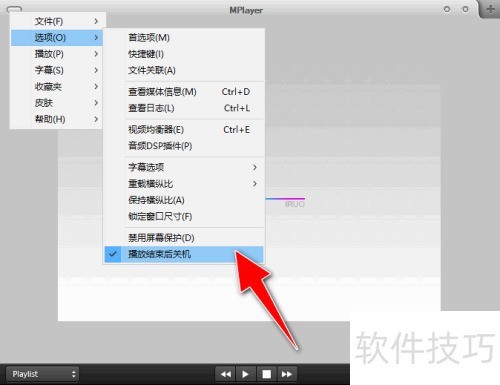Click the chevron beside 播放(P)
The image size is (500, 385).
96,54
